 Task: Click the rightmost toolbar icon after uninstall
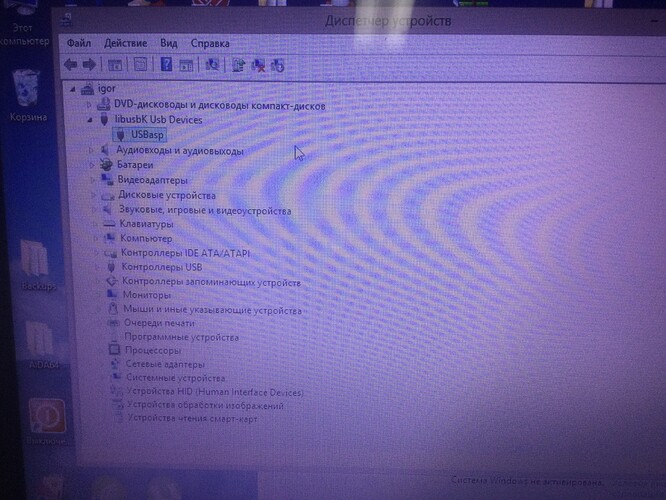(x=277, y=66)
